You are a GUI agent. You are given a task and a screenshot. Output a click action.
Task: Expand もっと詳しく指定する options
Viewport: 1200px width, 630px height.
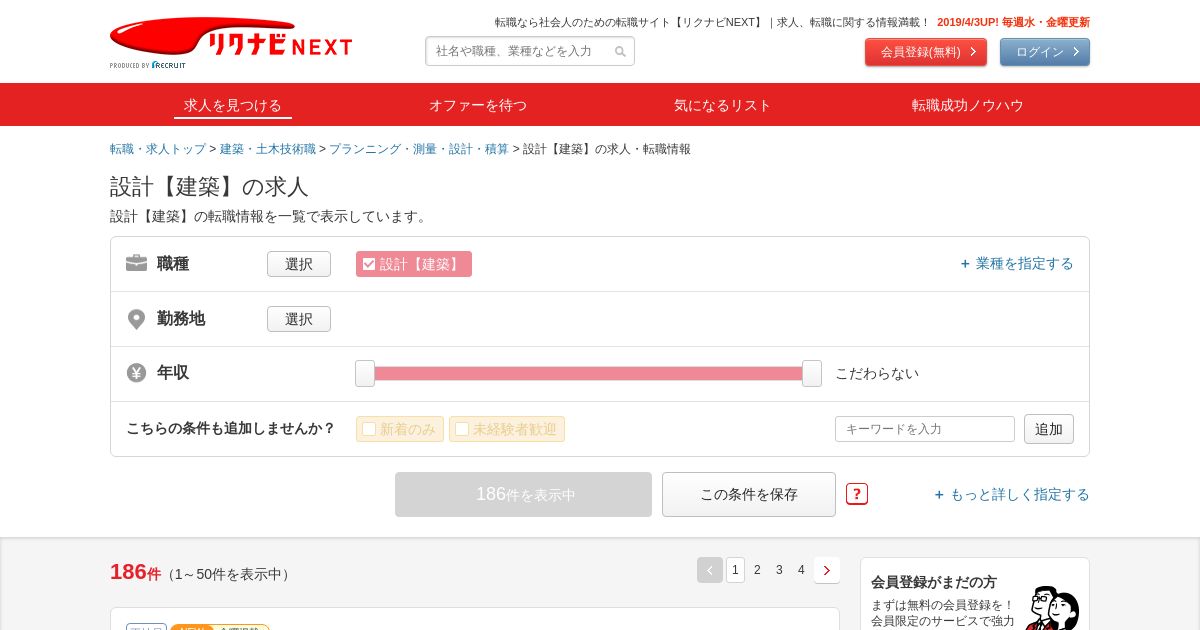(x=1012, y=494)
